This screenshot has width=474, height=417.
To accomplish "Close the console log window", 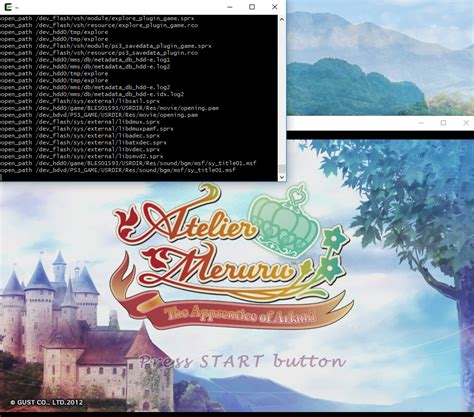I will pos(275,7).
